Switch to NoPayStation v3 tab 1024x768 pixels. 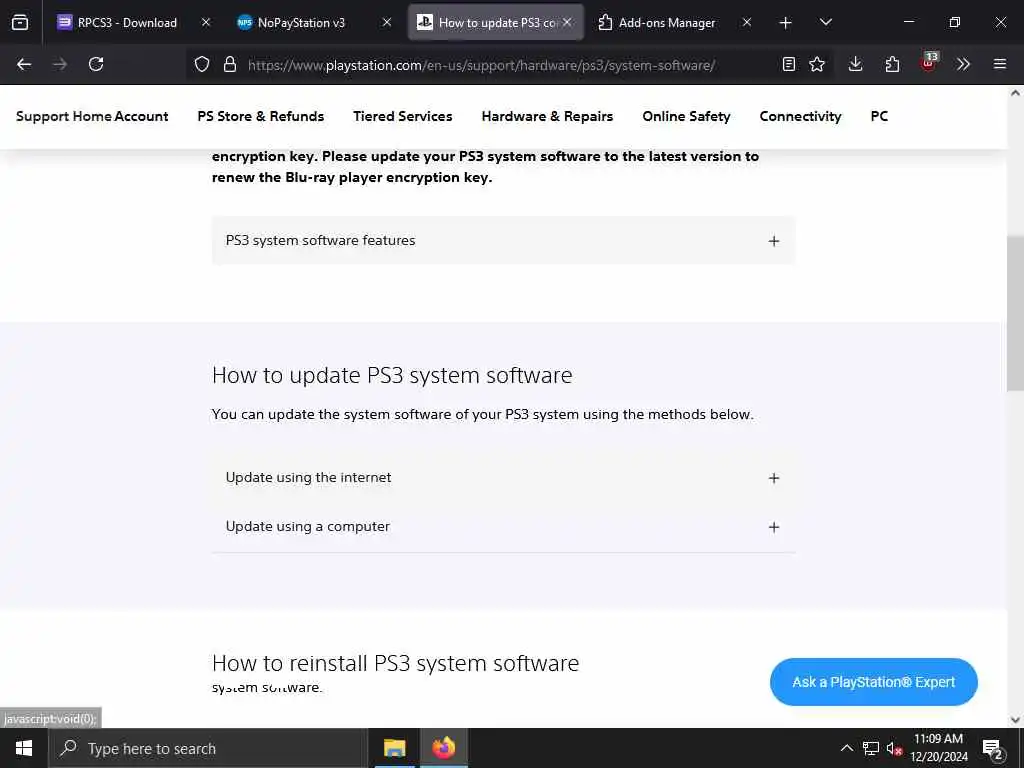[302, 22]
